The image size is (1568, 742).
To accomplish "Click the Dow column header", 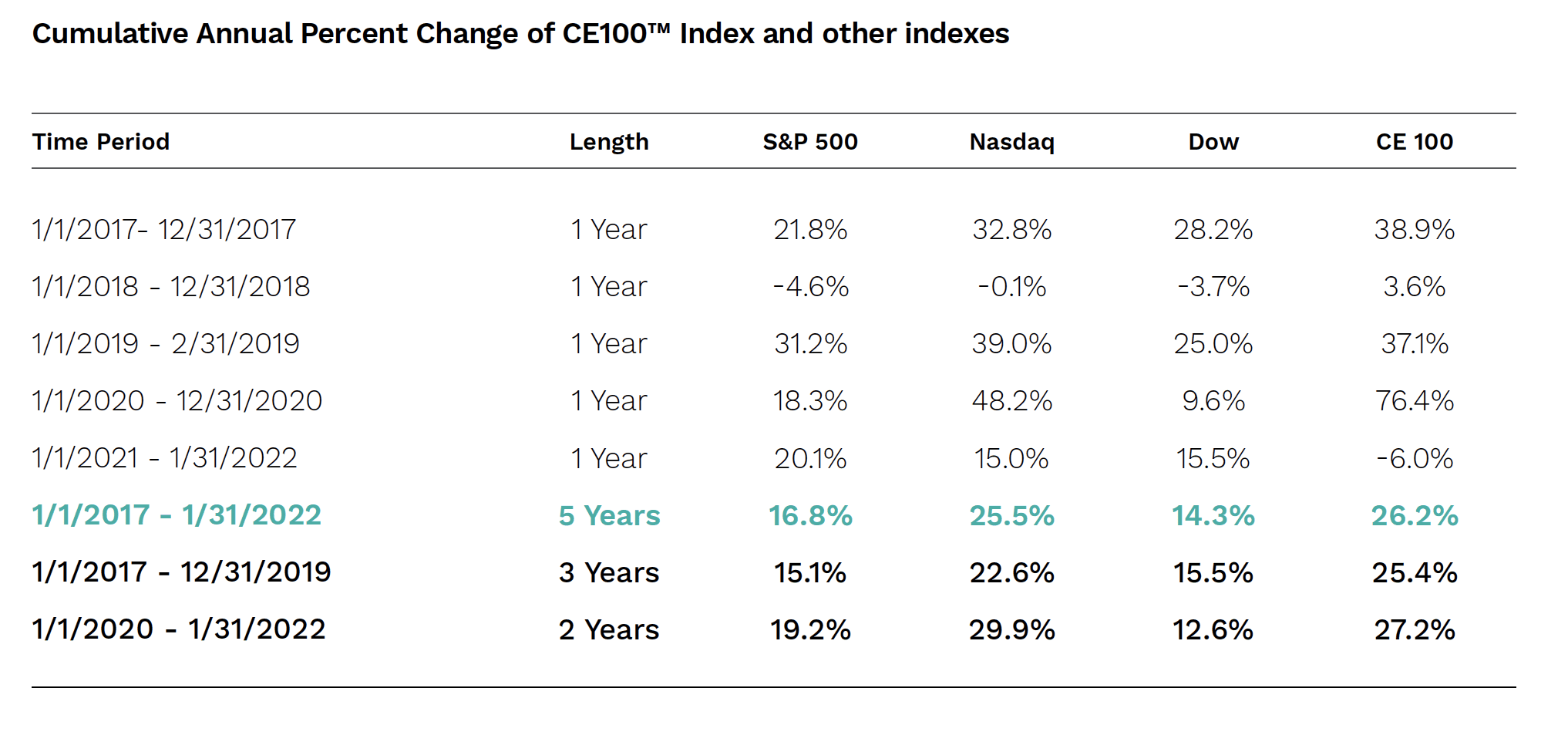I will point(1213,142).
